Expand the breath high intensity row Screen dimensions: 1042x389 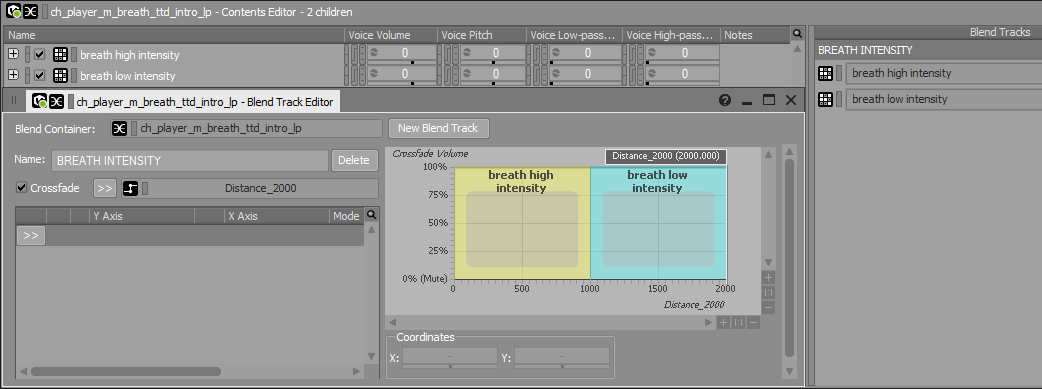coord(13,55)
